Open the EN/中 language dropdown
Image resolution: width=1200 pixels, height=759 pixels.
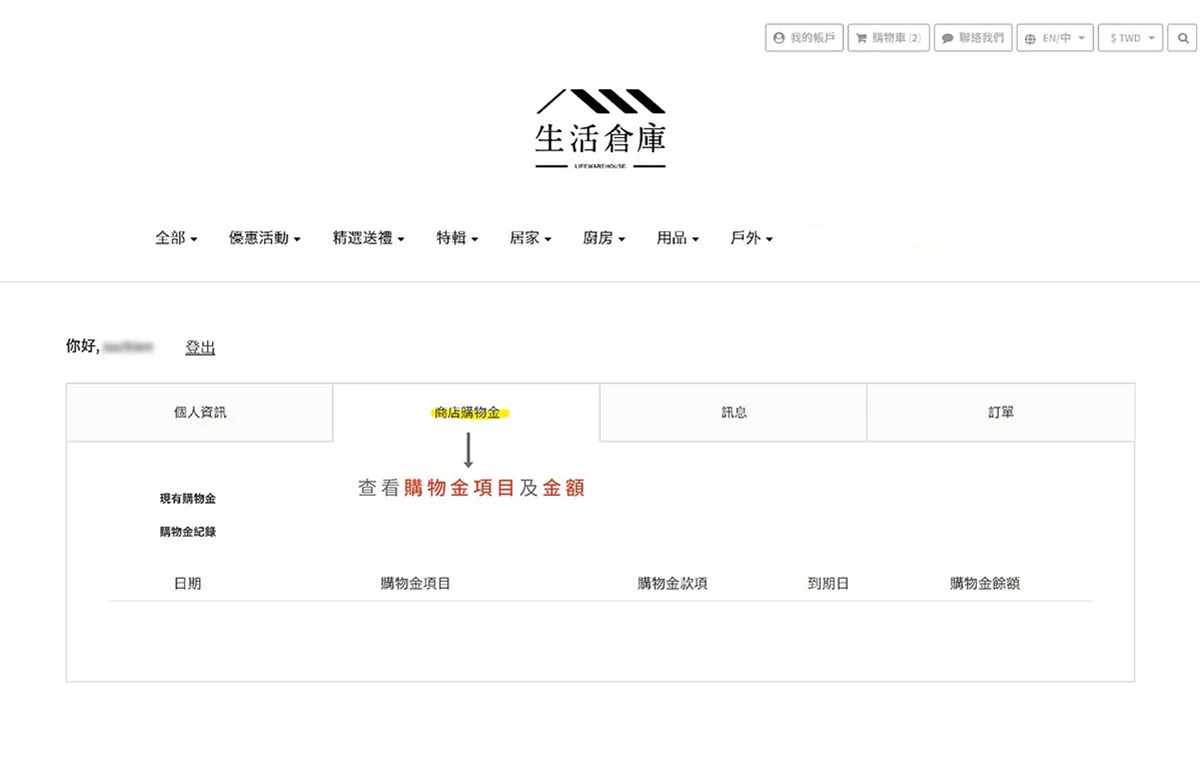1055,38
